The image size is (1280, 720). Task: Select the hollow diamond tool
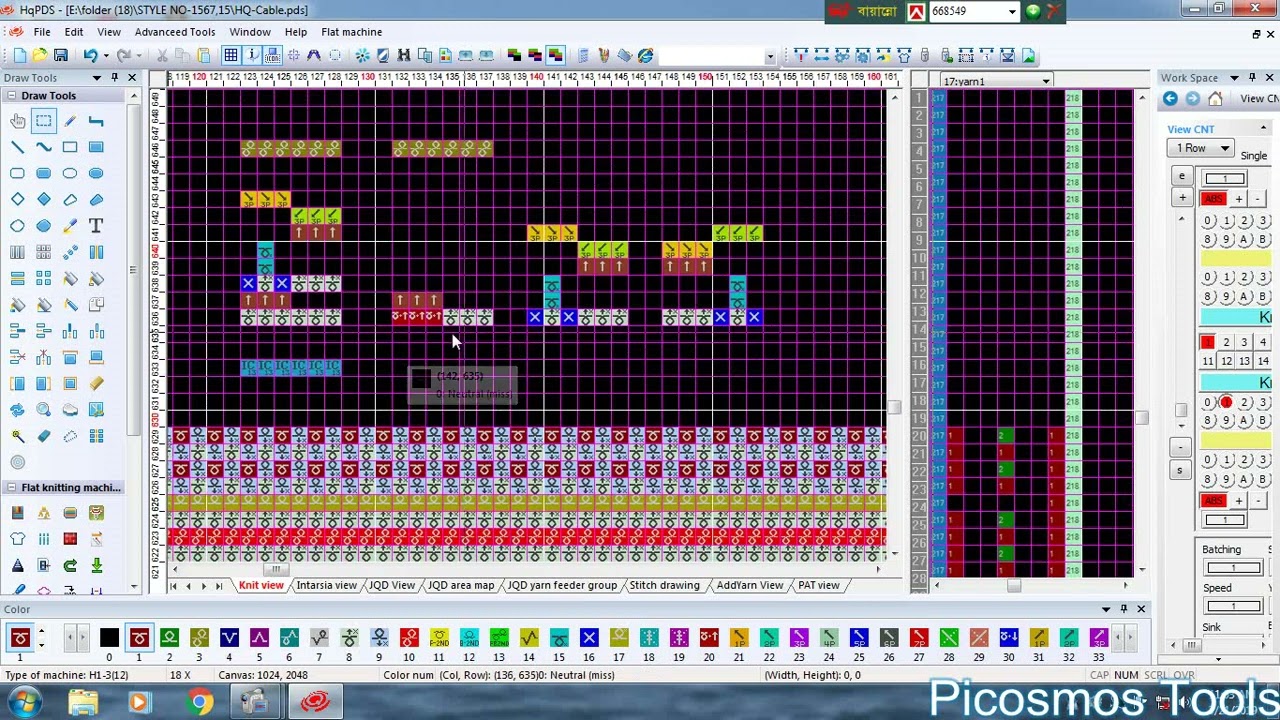[18, 199]
